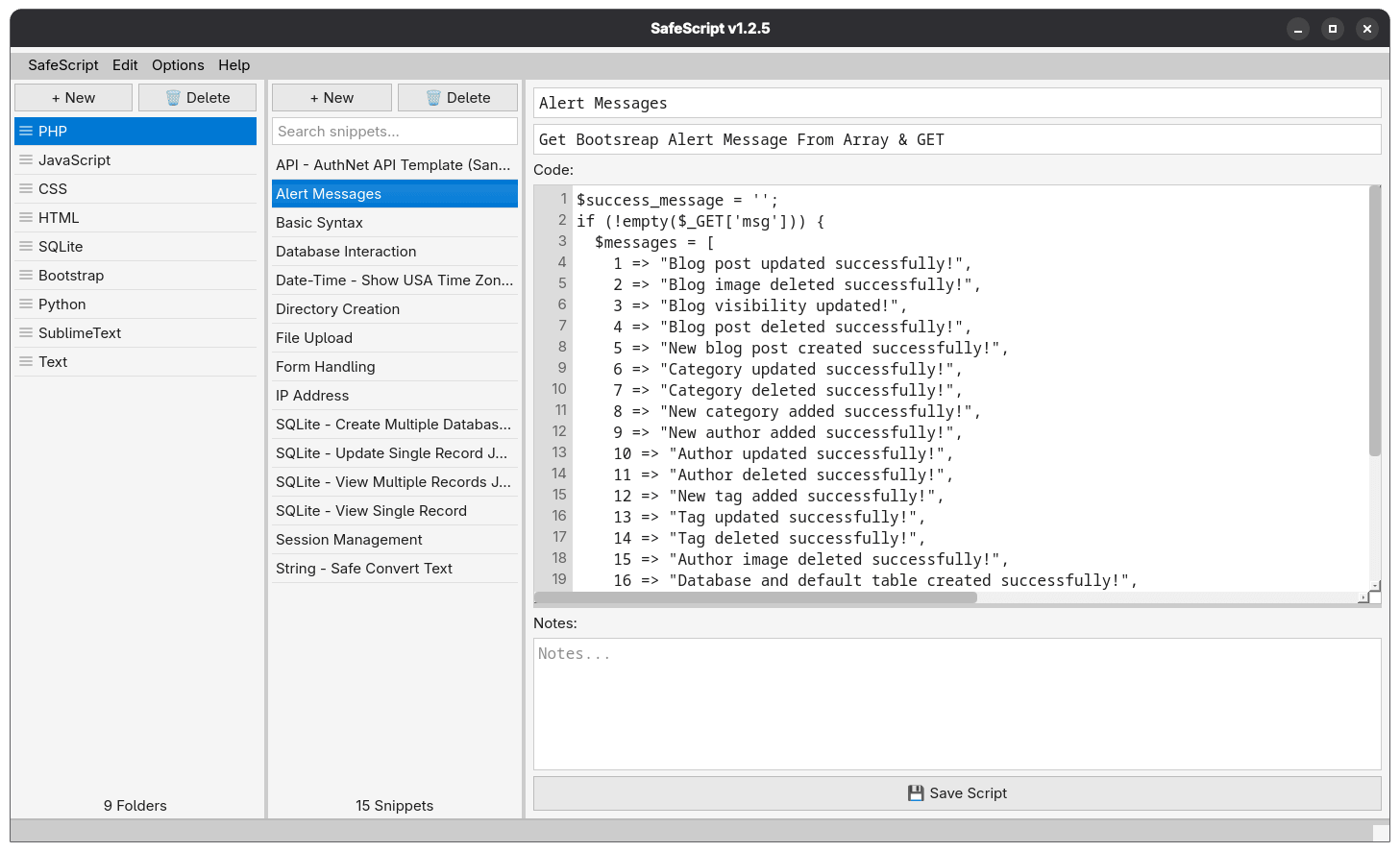The width and height of the screenshot is (1400, 852).
Task: Click + New to add a folder
Action: coord(73,97)
